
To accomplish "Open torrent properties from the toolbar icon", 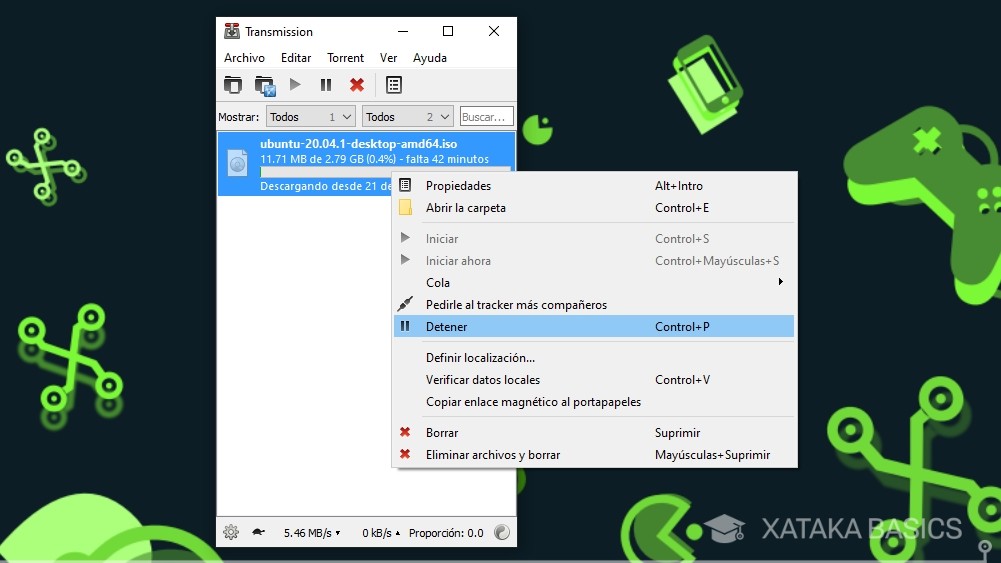I will [x=394, y=85].
